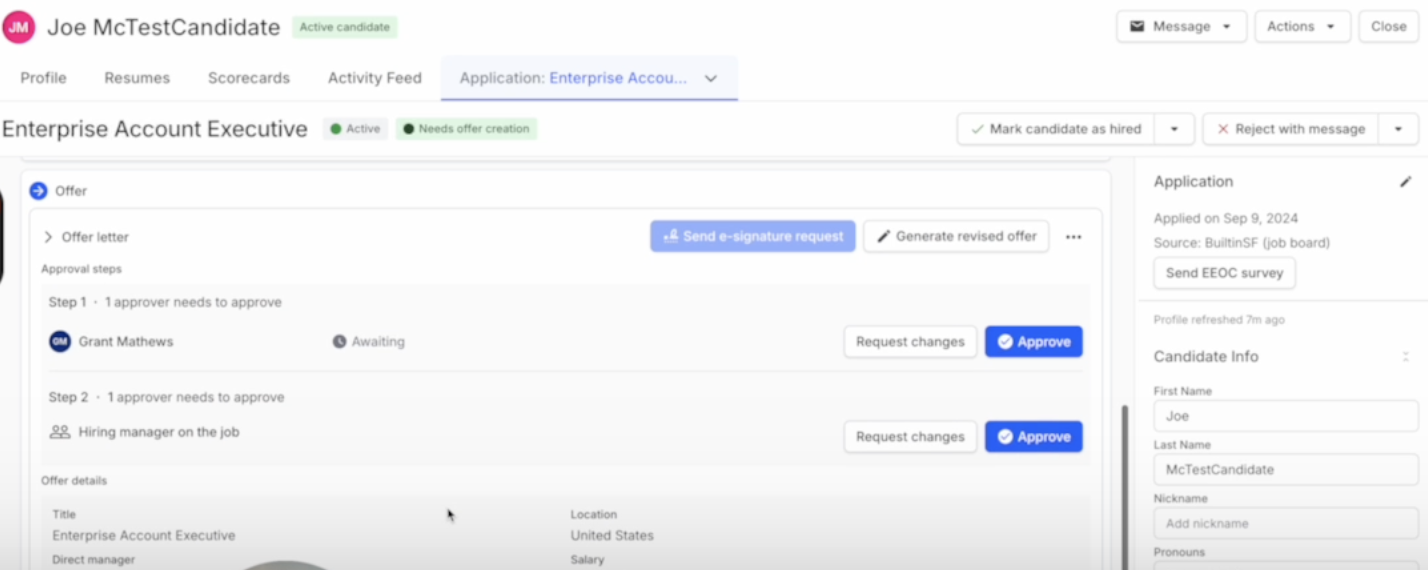Approve Step 1 for Grant Mathews
This screenshot has height=570, width=1428.
(x=1033, y=342)
